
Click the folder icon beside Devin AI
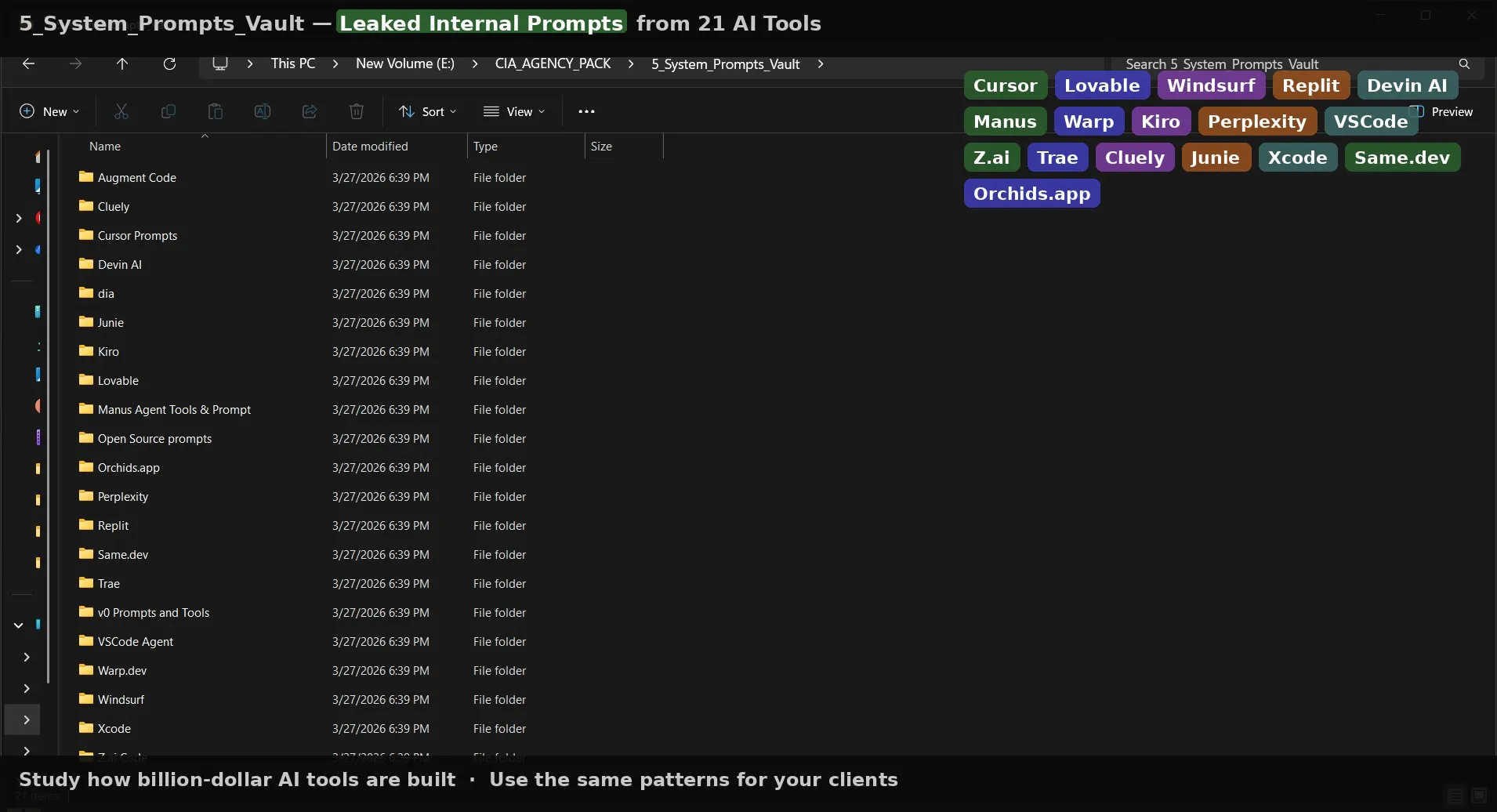coord(86,264)
